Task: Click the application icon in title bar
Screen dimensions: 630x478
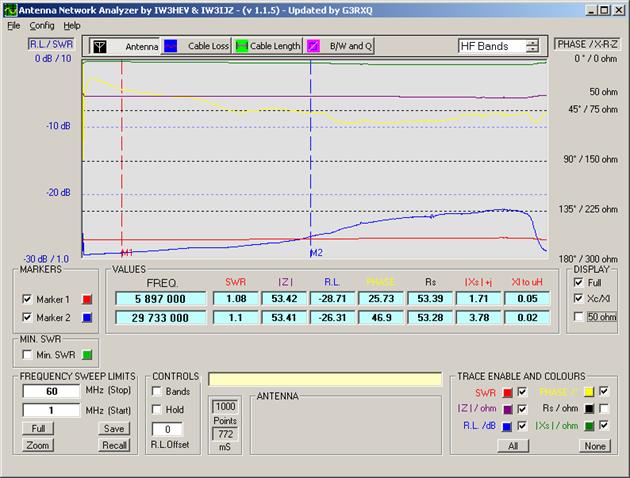Action: (9, 9)
